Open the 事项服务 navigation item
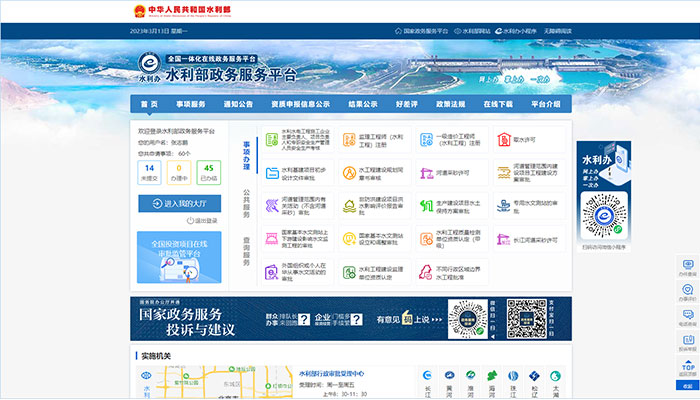700x400 pixels. 191,104
